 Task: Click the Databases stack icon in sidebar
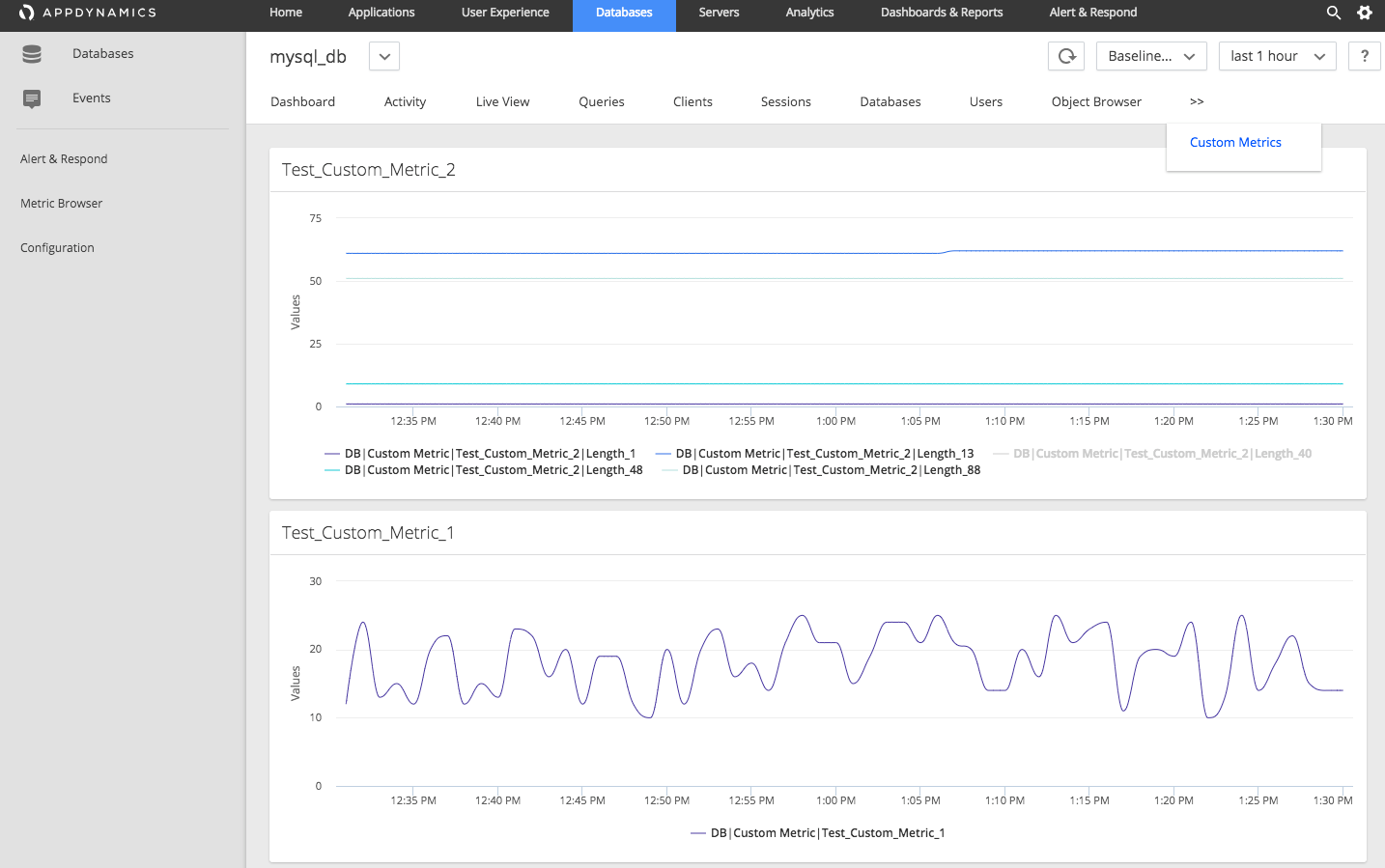(32, 54)
